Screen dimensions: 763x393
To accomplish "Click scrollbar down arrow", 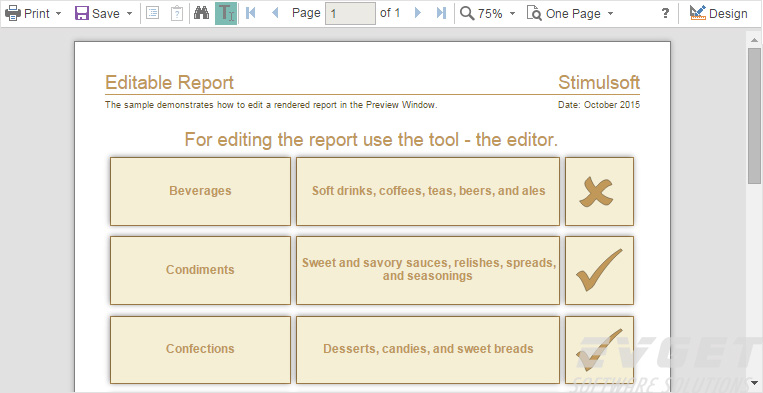I will [754, 382].
